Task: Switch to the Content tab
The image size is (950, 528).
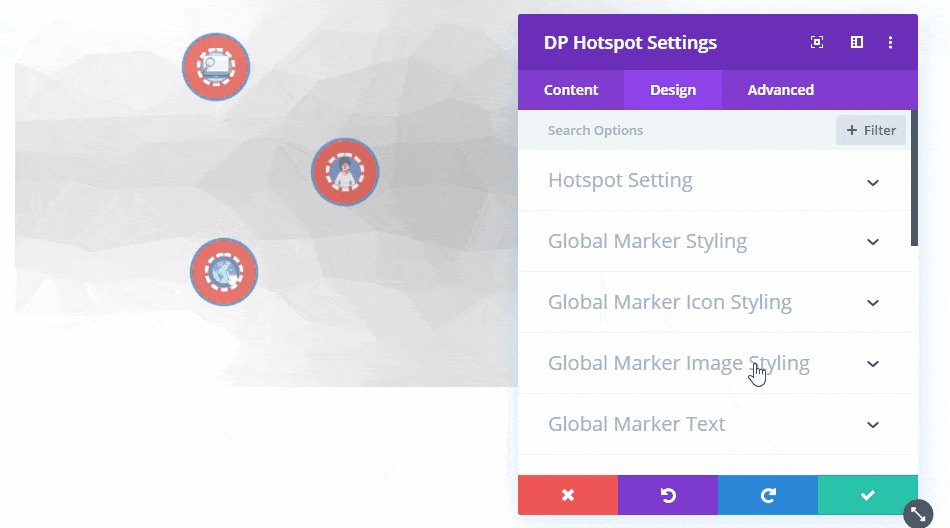Action: 571,90
